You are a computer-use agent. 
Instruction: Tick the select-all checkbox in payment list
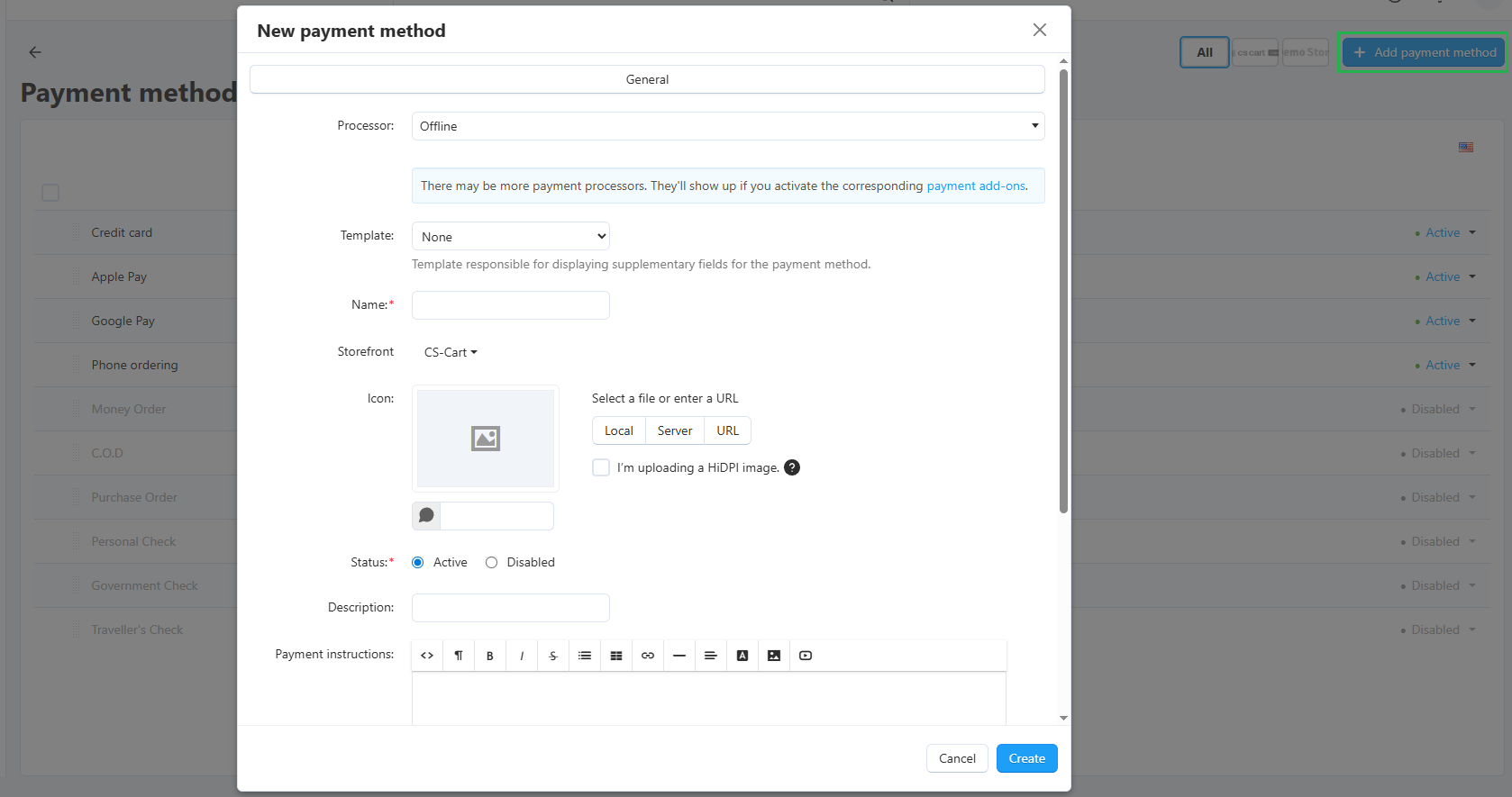(50, 193)
